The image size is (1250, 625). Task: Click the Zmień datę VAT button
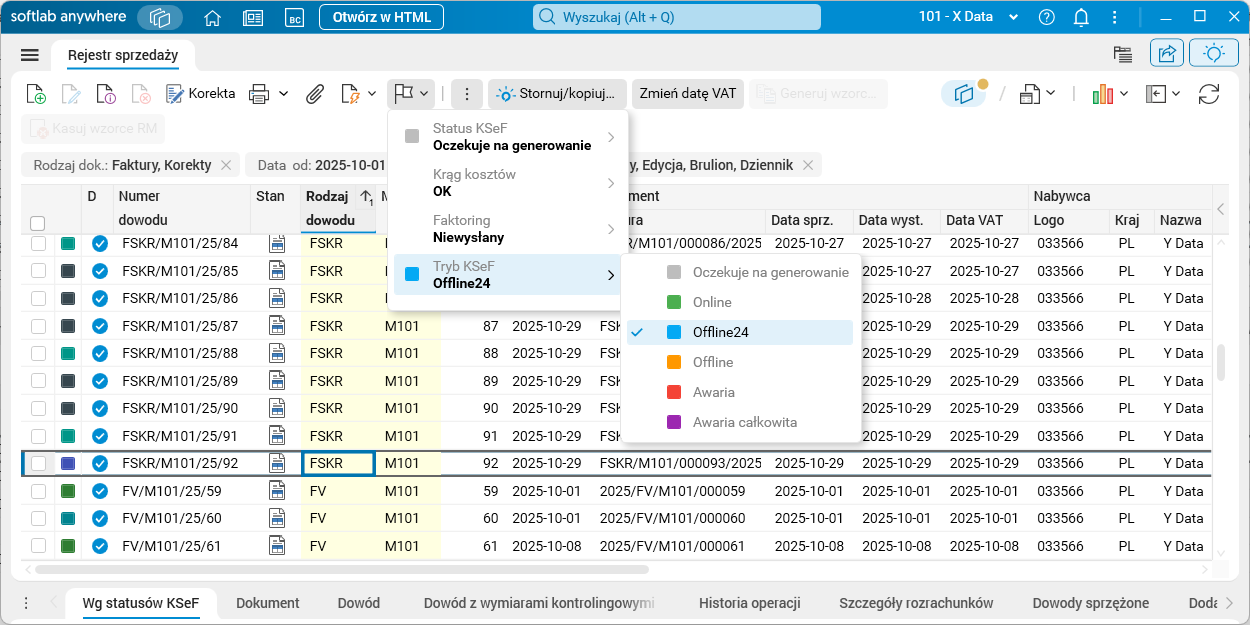[688, 94]
